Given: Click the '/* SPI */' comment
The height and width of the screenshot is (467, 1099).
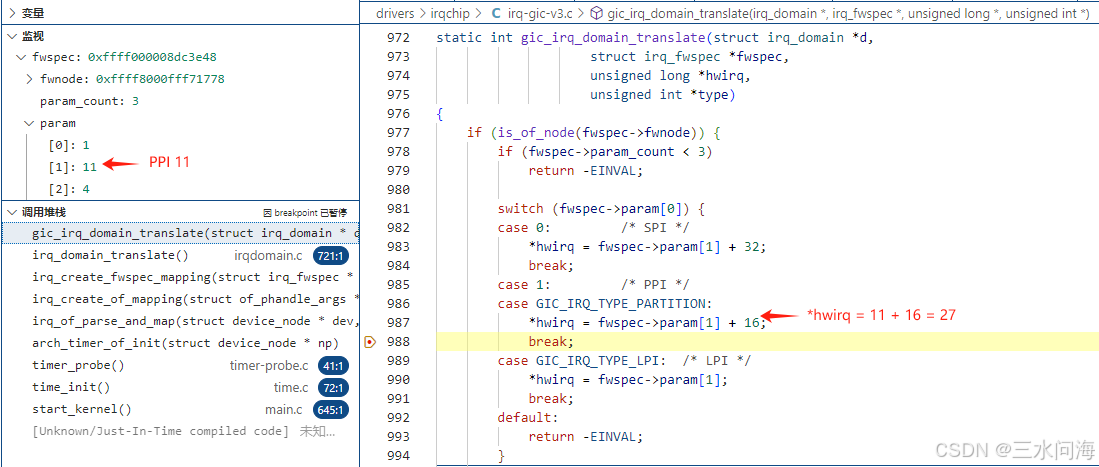Looking at the screenshot, I should click(x=655, y=228).
